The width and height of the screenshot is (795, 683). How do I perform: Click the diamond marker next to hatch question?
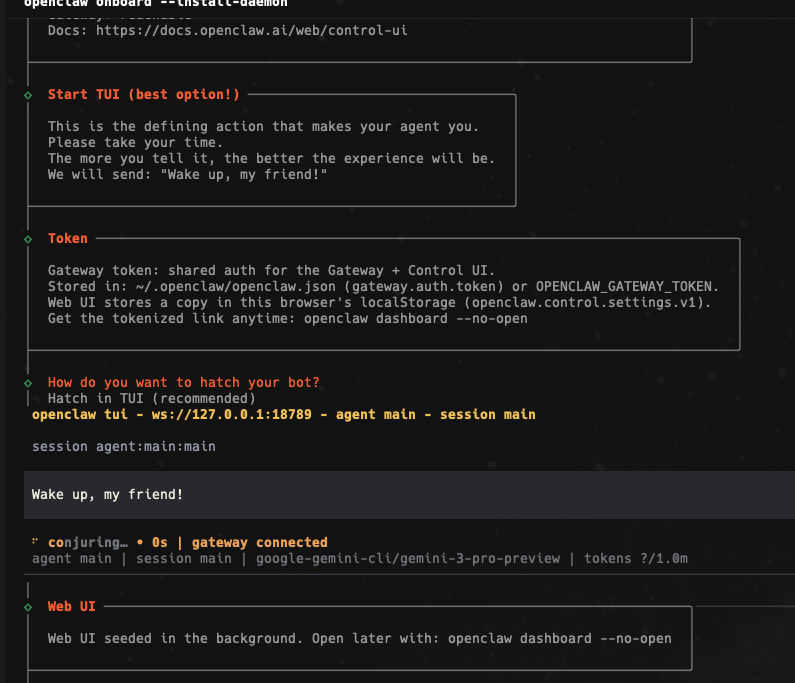click(x=28, y=383)
